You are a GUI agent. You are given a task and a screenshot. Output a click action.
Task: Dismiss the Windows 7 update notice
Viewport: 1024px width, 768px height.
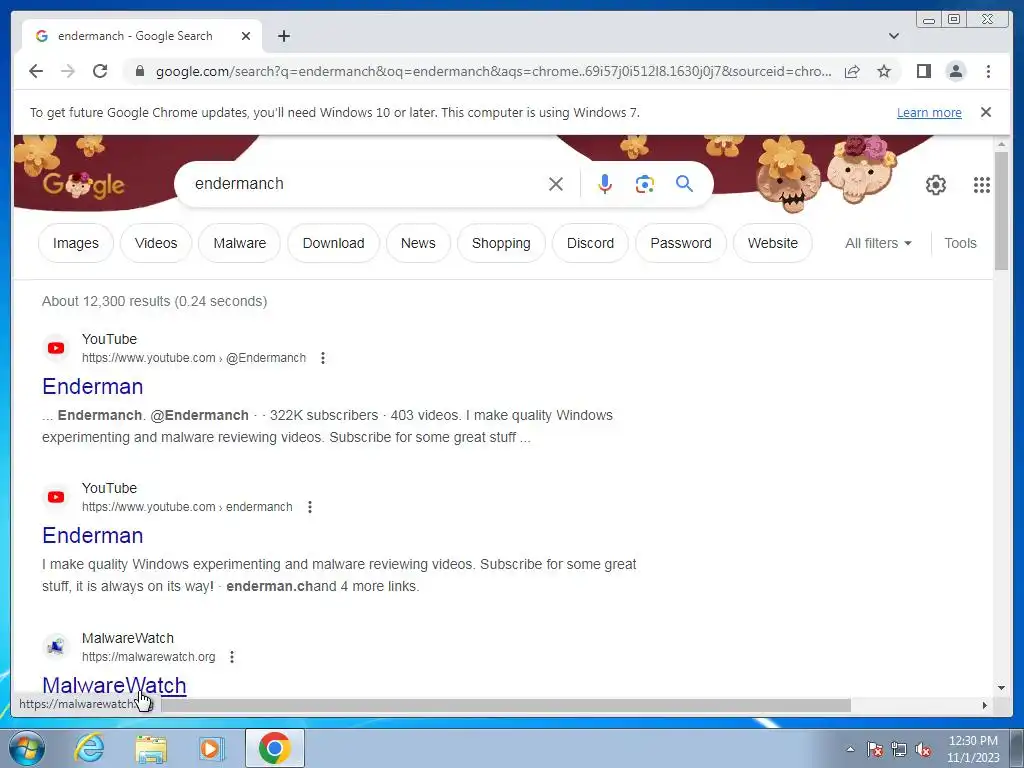(986, 112)
